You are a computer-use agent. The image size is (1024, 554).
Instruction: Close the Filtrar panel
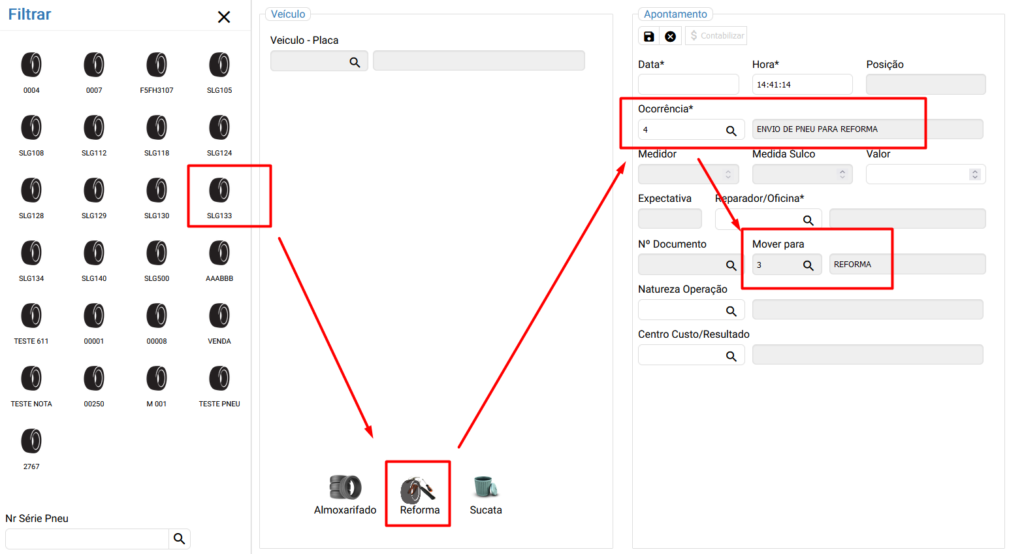[x=224, y=17]
